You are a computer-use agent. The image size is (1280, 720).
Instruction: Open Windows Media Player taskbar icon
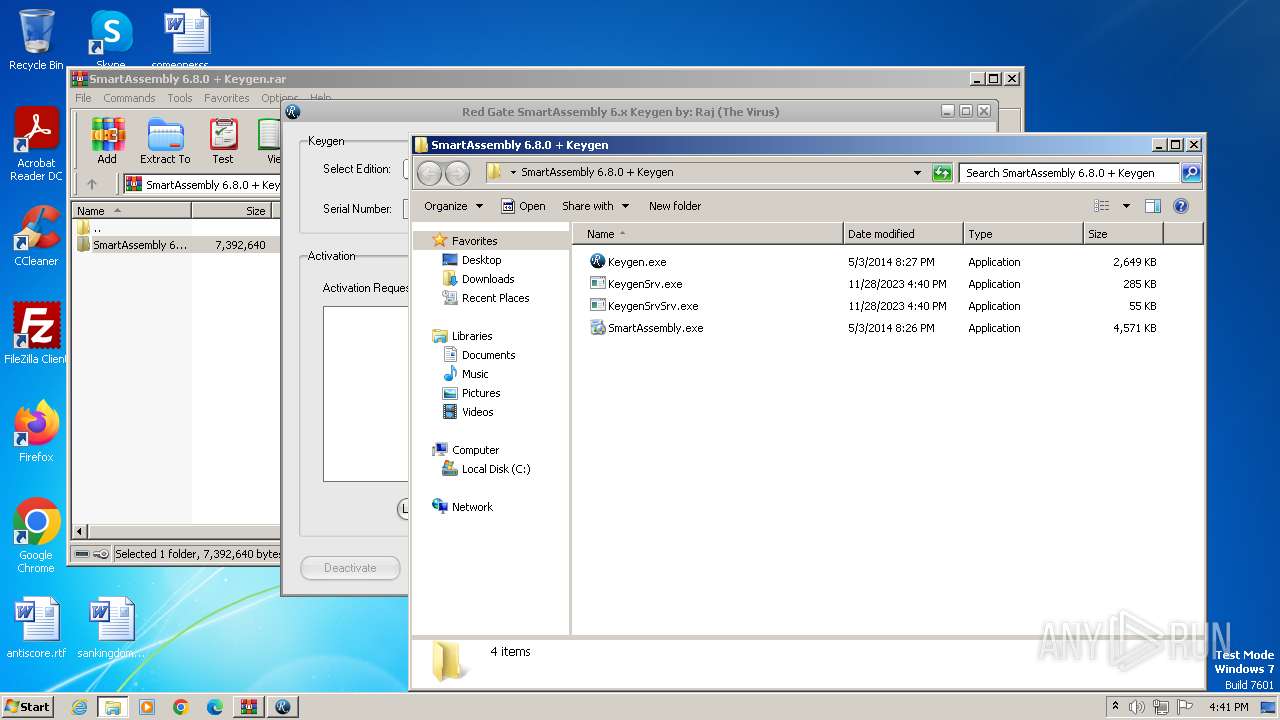tap(146, 707)
